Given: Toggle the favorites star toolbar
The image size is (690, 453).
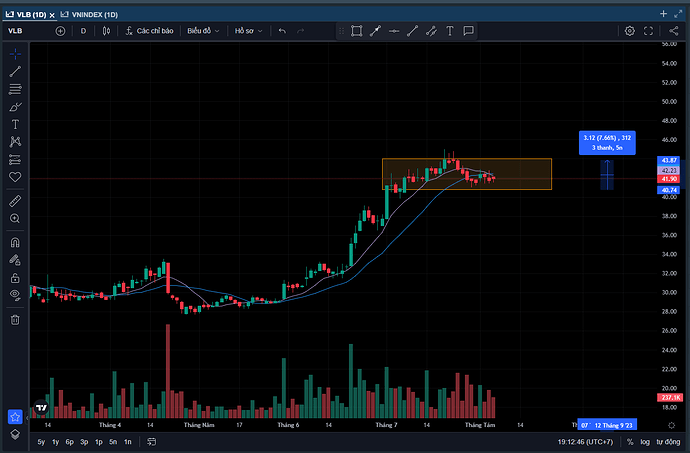Looking at the screenshot, I should (15, 416).
